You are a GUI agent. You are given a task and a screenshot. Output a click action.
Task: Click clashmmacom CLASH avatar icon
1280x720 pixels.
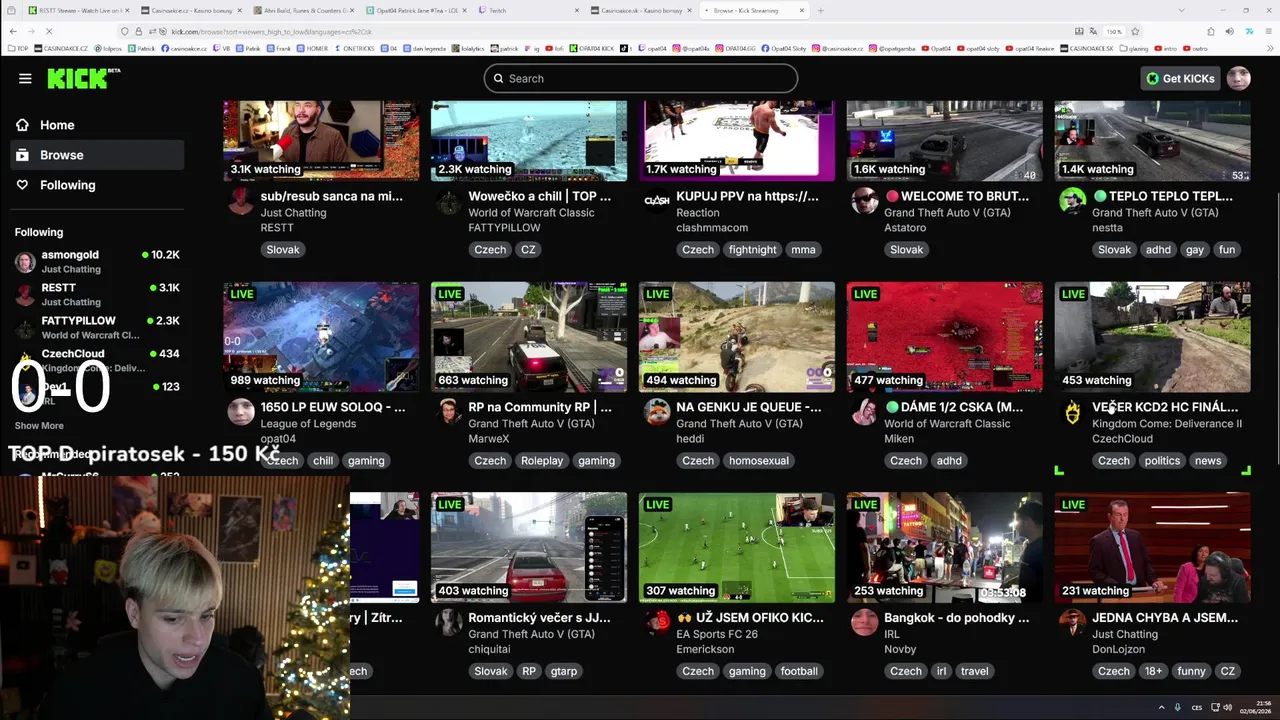[657, 201]
